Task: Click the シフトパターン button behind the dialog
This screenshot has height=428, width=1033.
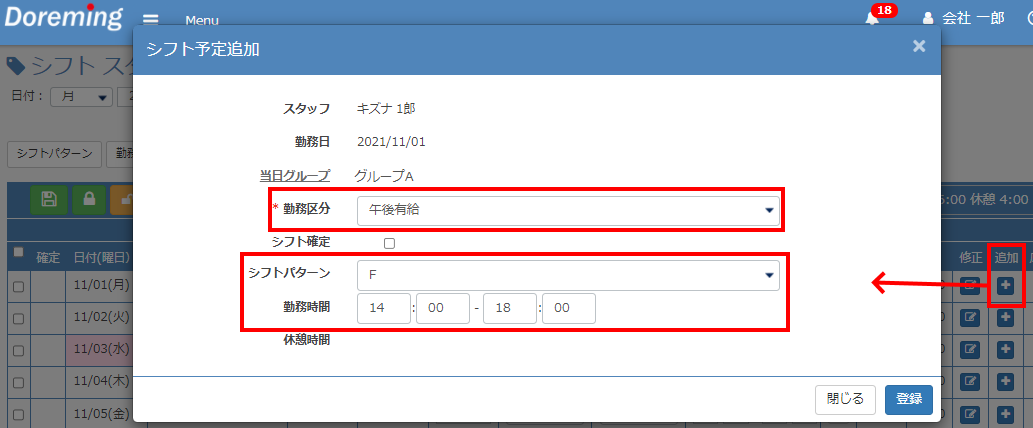Action: tap(55, 154)
